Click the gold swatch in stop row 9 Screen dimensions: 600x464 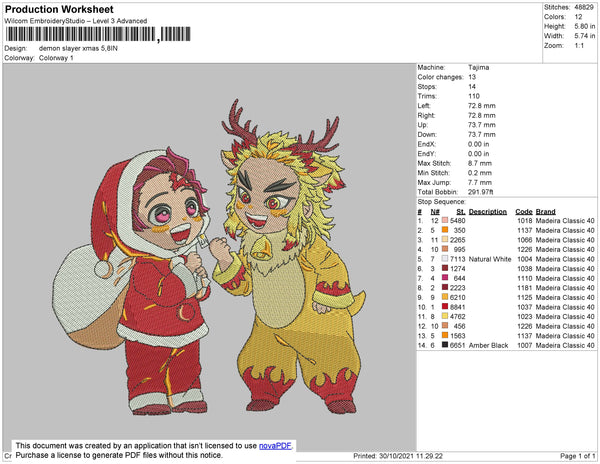445,297
